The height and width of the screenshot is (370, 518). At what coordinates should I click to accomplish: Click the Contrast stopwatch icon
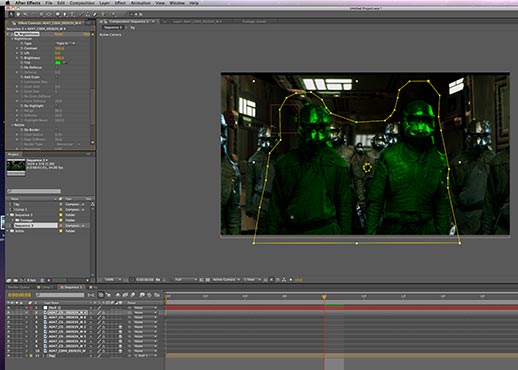pos(22,48)
